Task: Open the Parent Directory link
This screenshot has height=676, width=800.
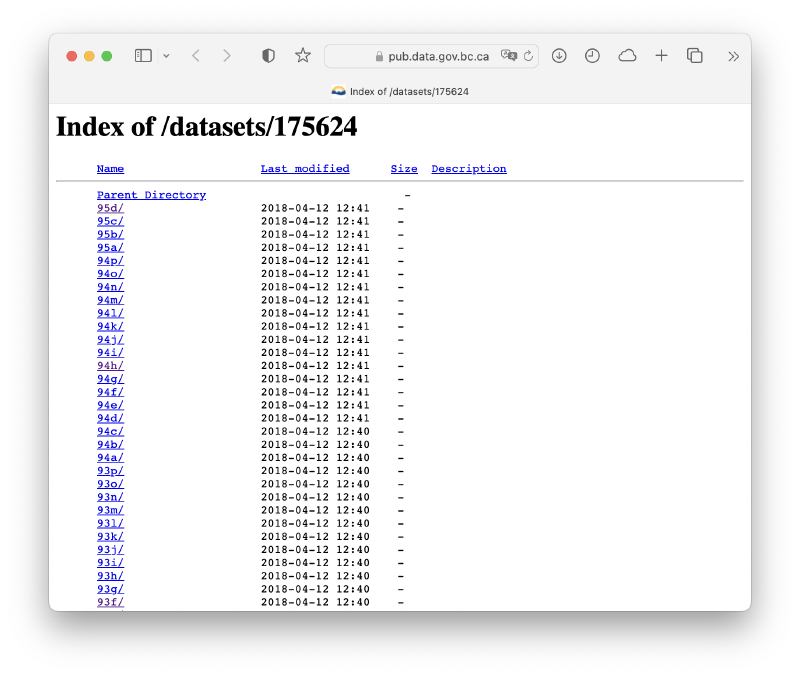Action: (151, 194)
